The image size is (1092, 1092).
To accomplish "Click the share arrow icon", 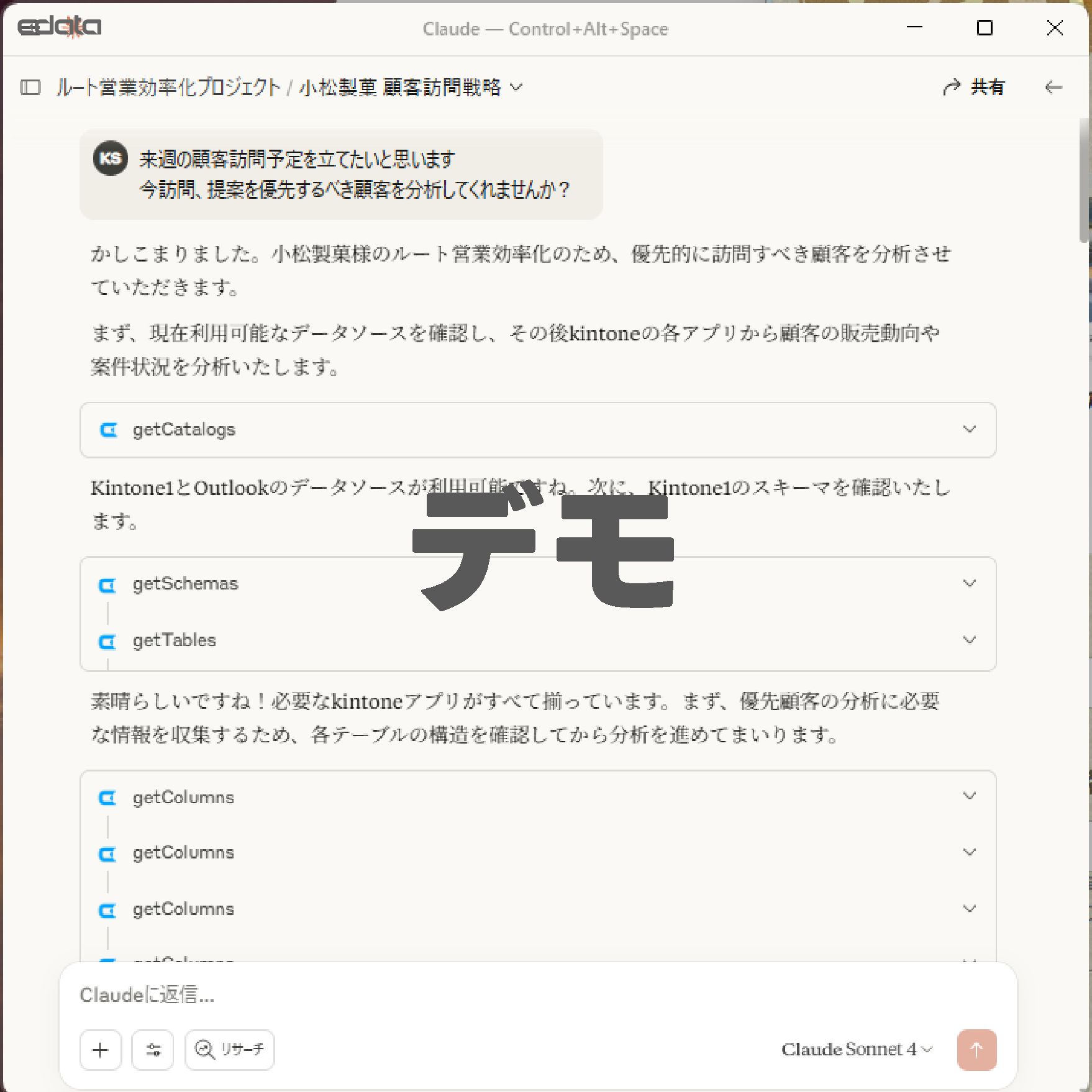I will (951, 88).
